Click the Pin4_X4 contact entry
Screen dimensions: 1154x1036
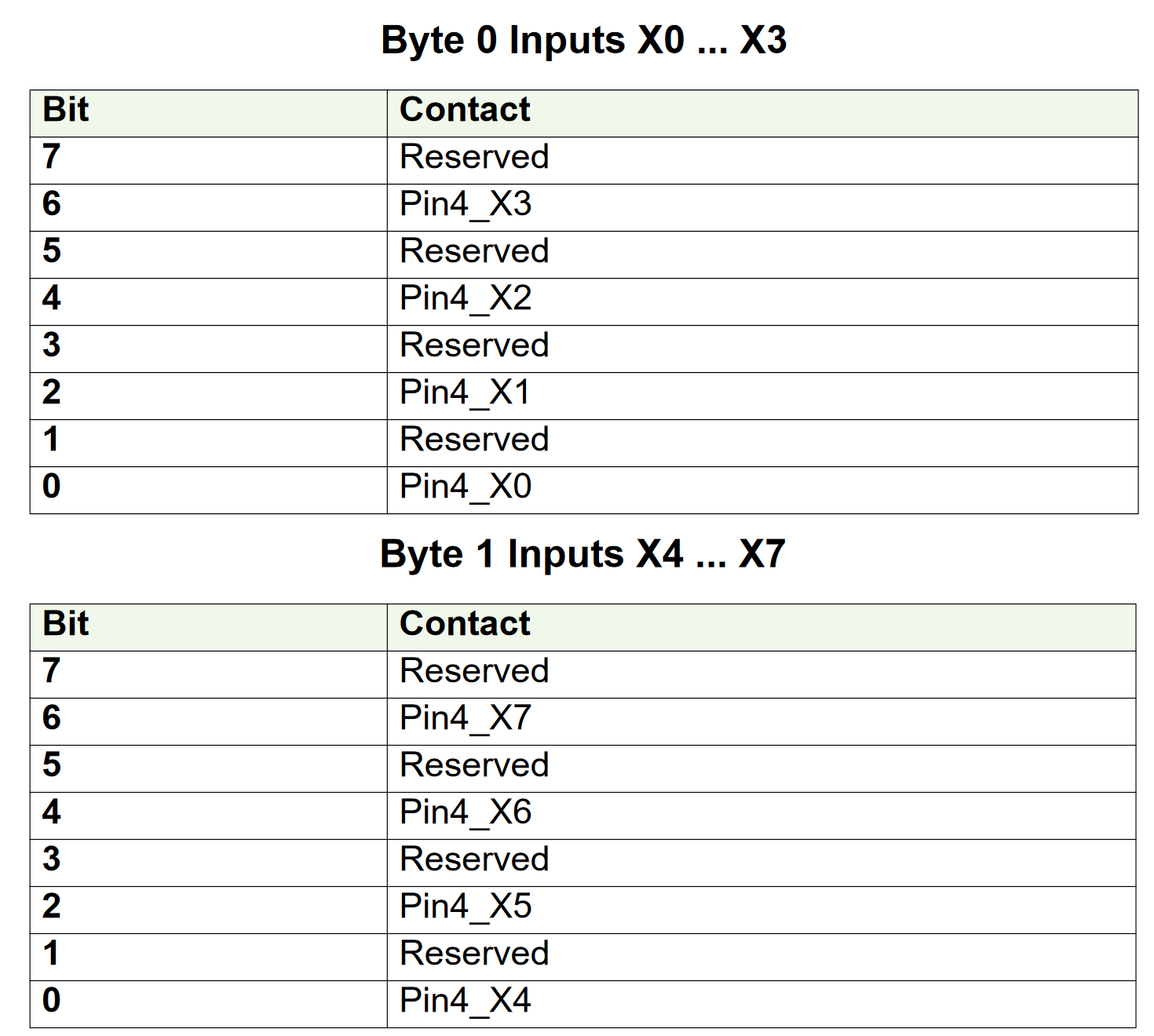click(466, 1001)
